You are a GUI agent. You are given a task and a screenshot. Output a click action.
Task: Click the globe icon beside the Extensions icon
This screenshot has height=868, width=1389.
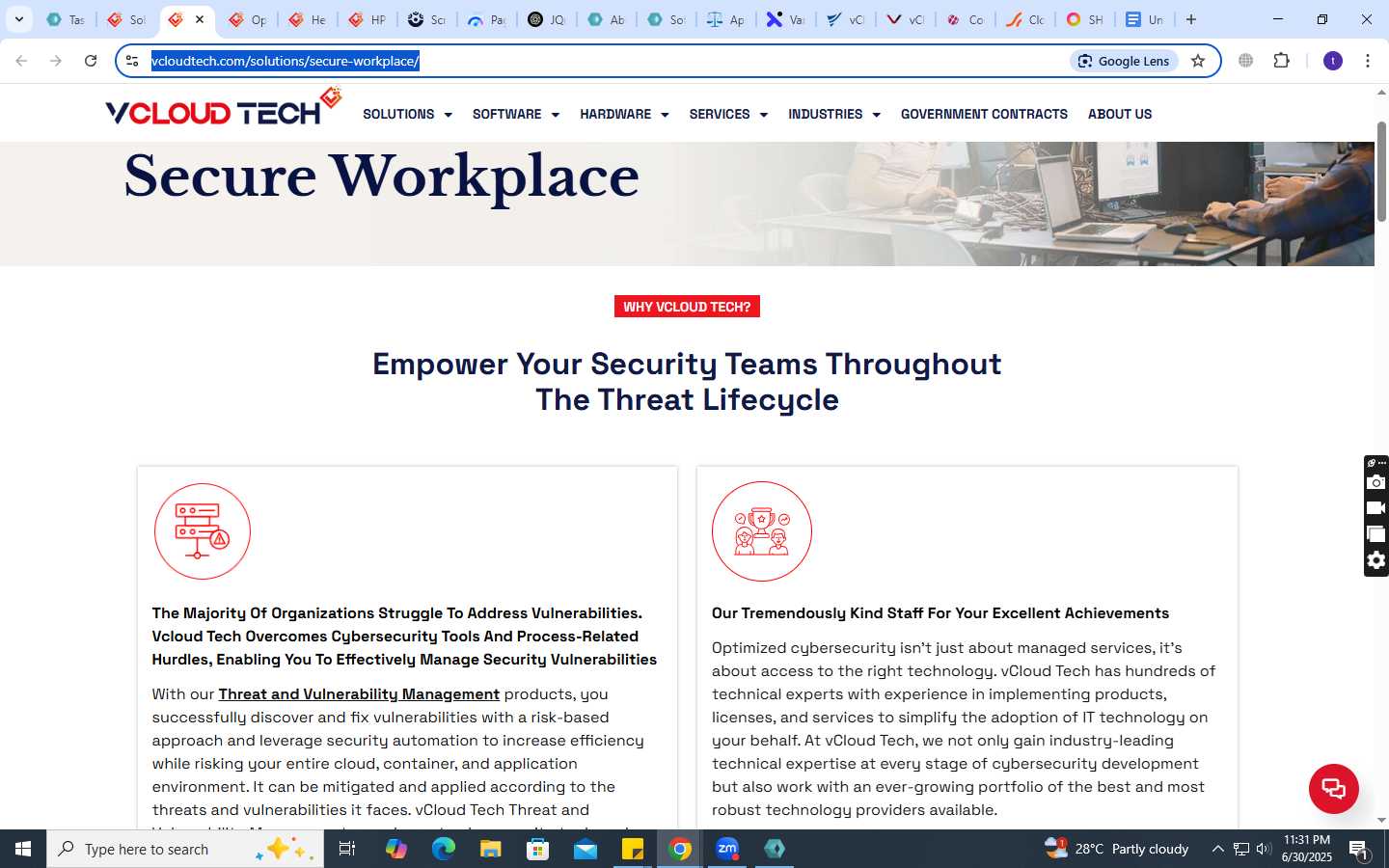pyautogui.click(x=1246, y=61)
